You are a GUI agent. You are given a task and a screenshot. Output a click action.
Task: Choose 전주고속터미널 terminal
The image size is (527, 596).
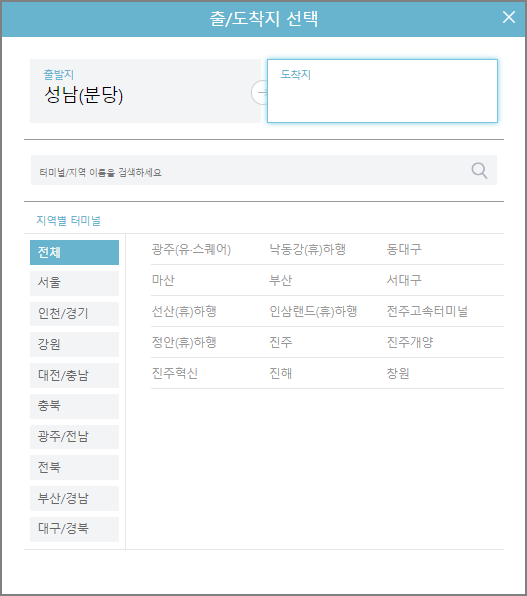tap(427, 312)
